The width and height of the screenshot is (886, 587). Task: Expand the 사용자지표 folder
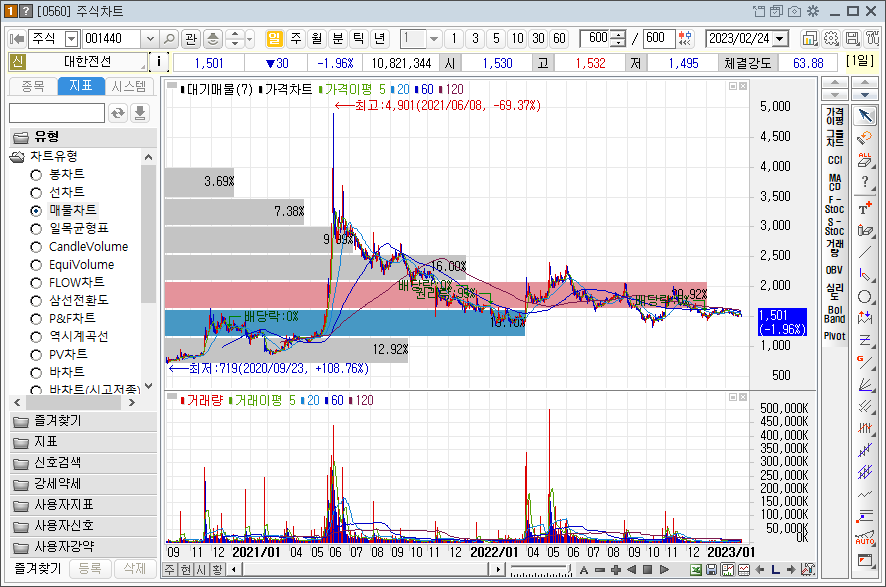[83, 505]
